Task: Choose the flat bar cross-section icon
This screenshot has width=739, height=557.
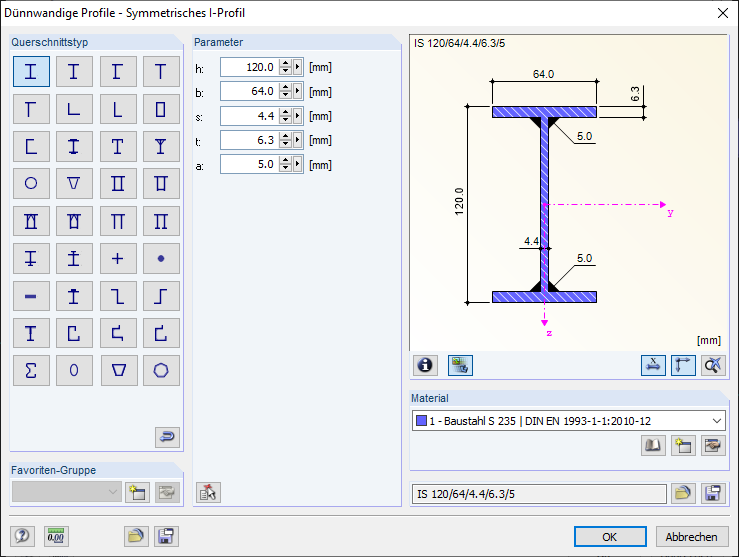Action: (x=31, y=296)
